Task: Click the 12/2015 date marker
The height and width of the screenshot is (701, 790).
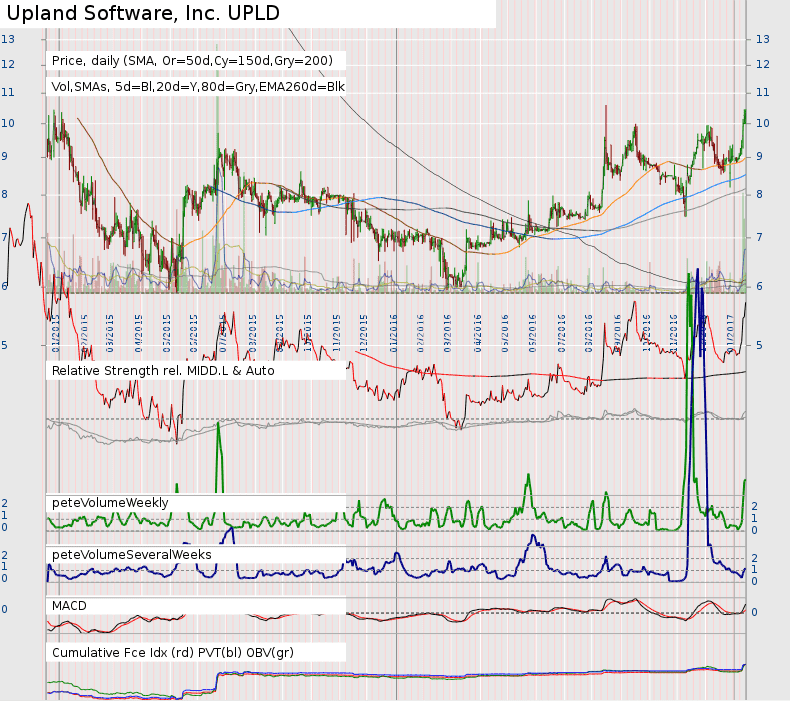Action: coord(364,333)
